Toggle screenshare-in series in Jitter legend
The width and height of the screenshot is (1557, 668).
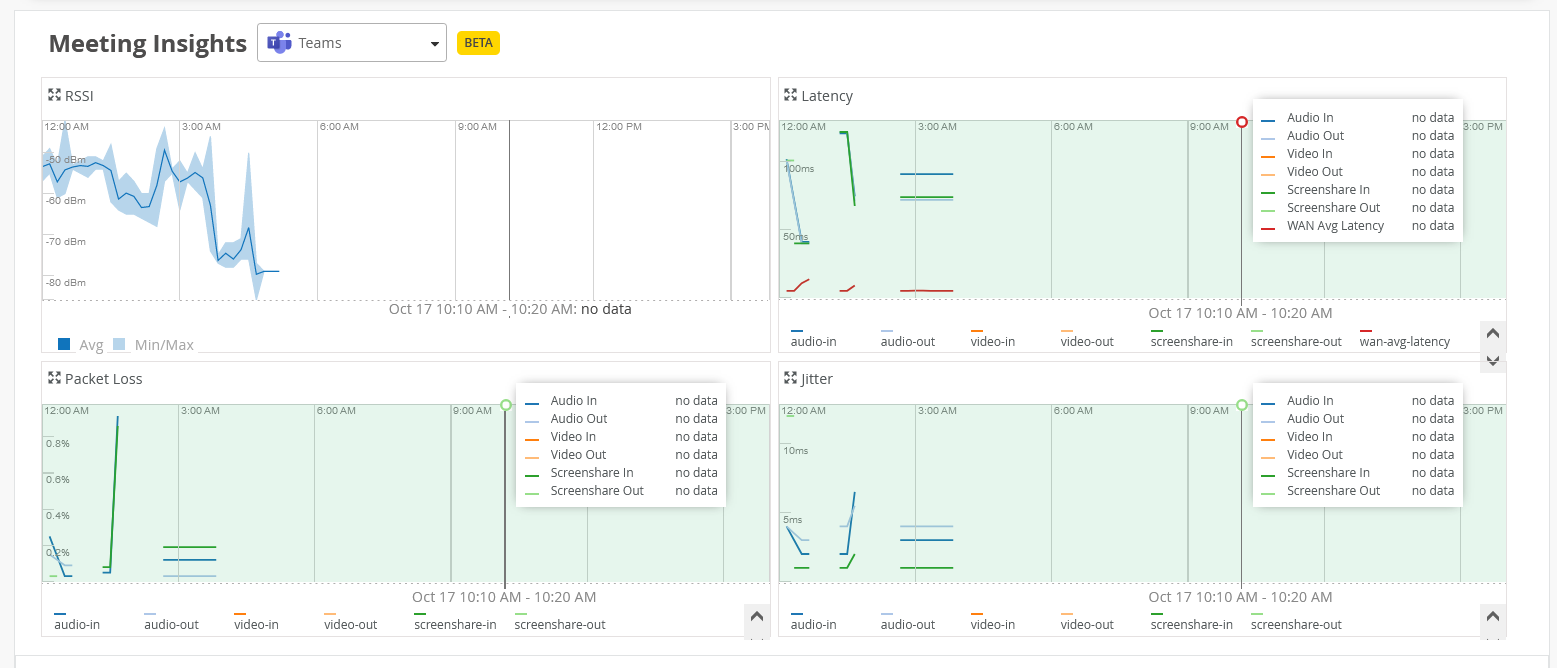(x=1191, y=624)
